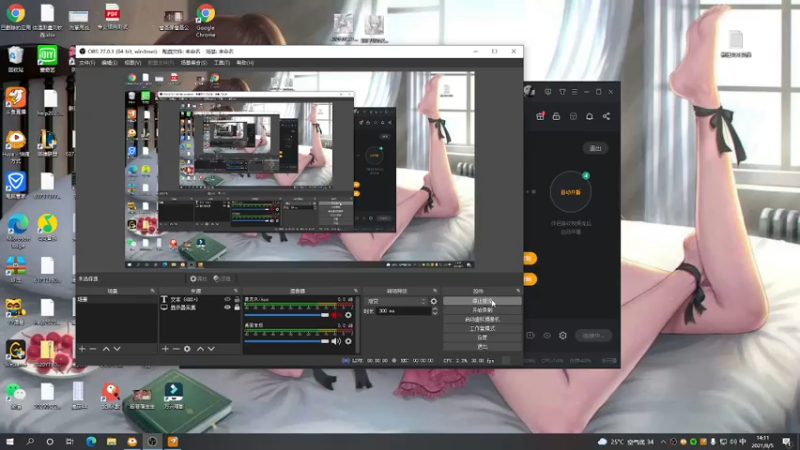Click the add source plus icon
This screenshot has height=450, width=800.
pos(165,349)
